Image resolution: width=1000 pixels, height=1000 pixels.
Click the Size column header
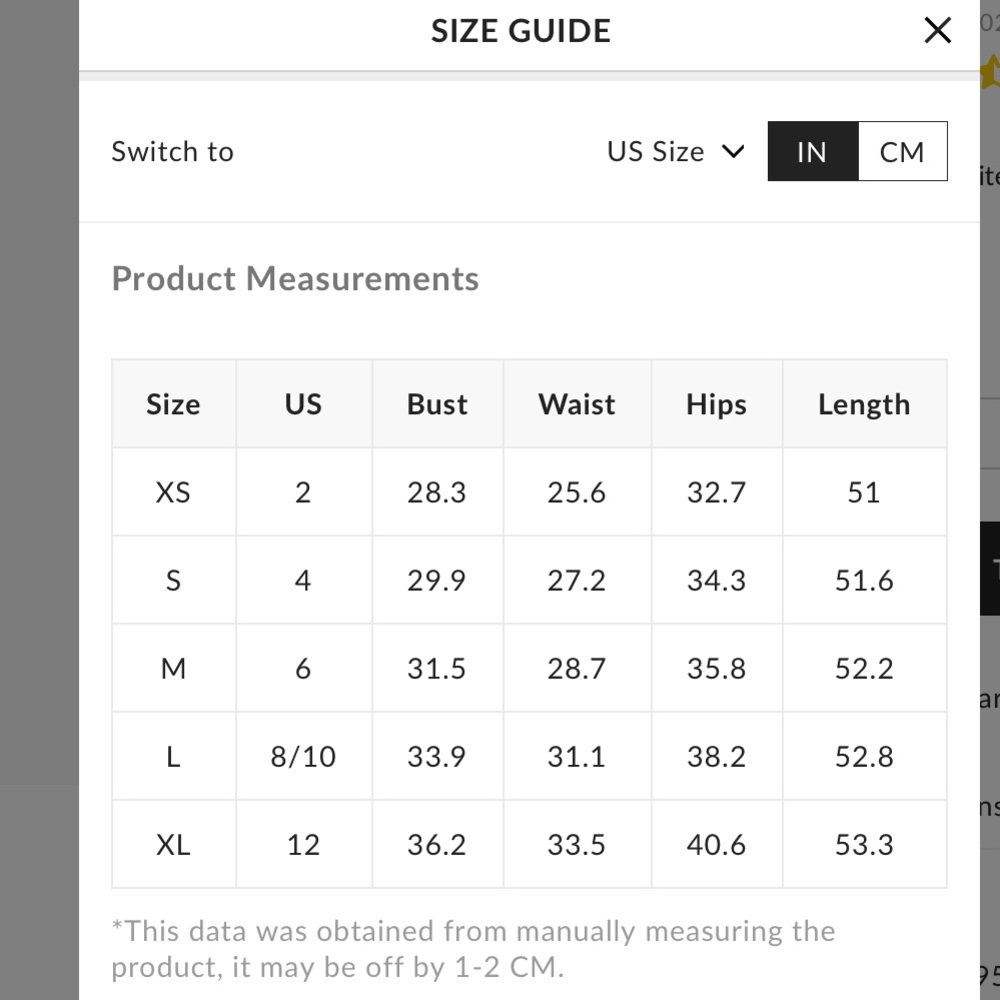pos(173,404)
